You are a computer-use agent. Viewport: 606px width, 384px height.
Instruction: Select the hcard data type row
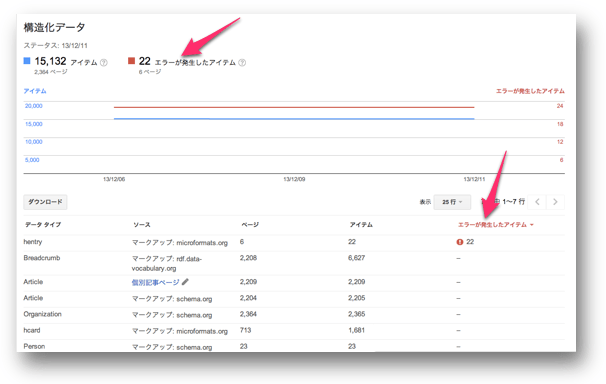[x=294, y=331]
